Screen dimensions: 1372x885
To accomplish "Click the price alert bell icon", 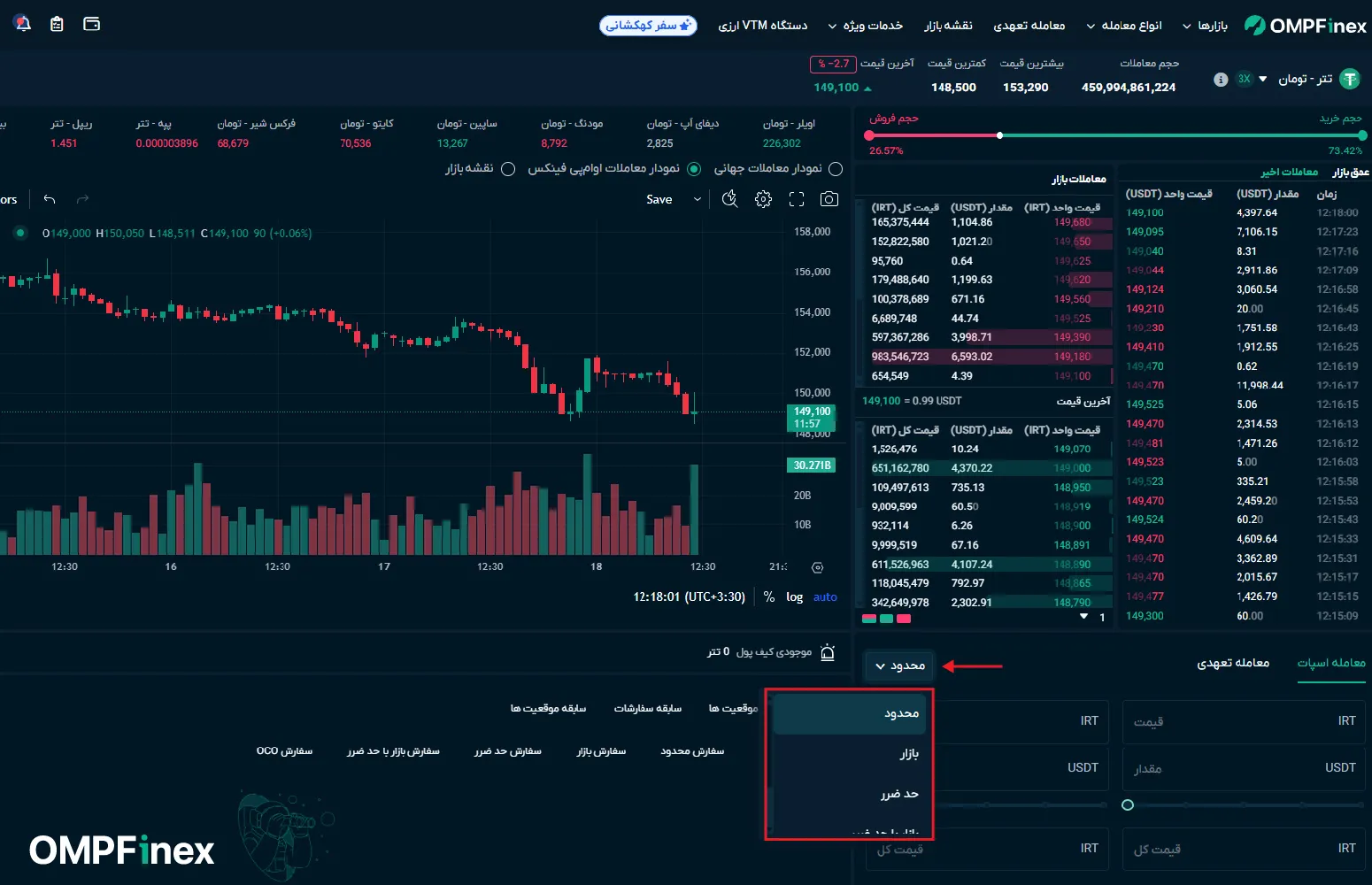I will tap(828, 653).
